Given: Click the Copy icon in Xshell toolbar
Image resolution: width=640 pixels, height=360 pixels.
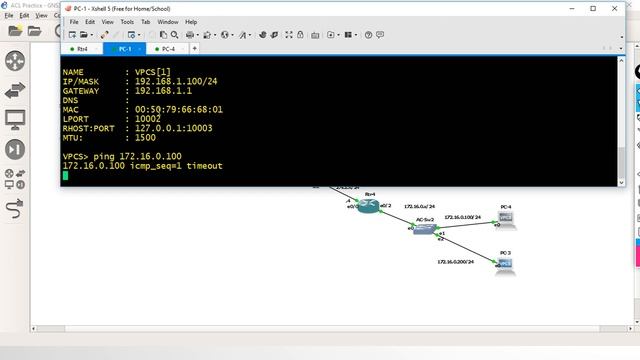Looking at the screenshot, I should click(163, 35).
